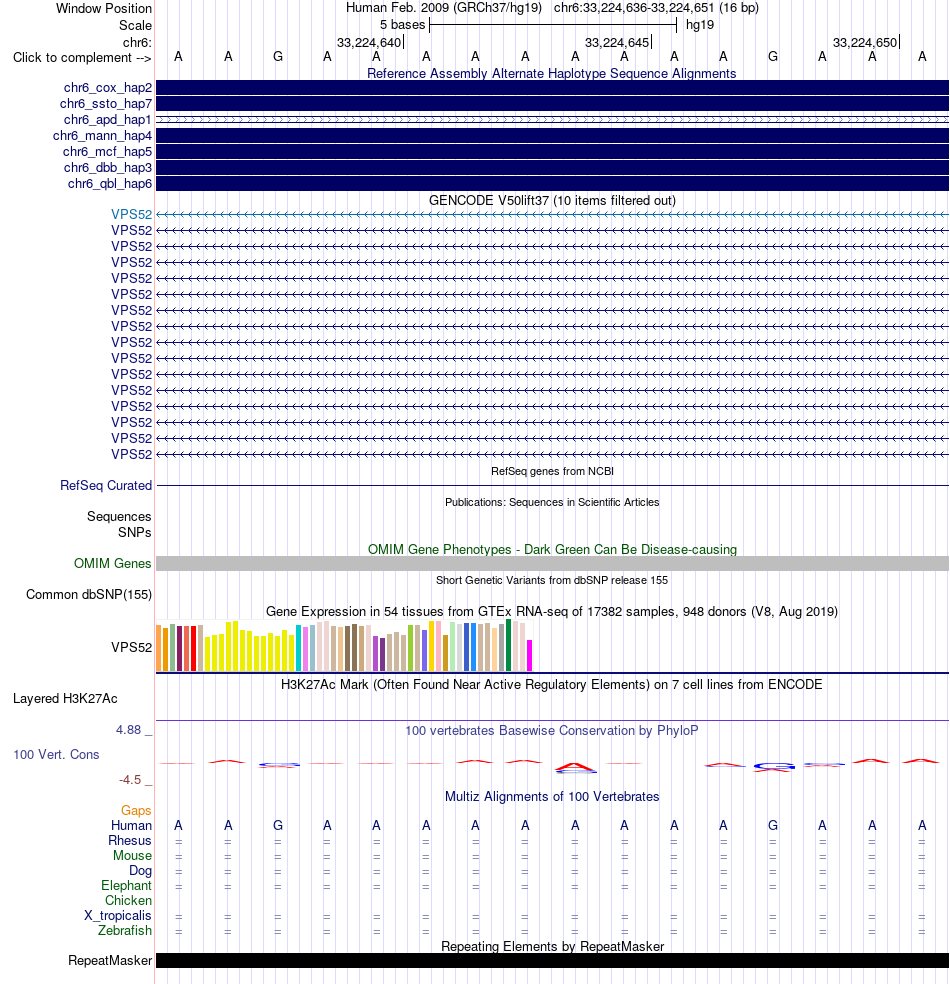Click the chr6: ruler label
Viewport: 950px width, 984px height.
pyautogui.click(x=137, y=42)
